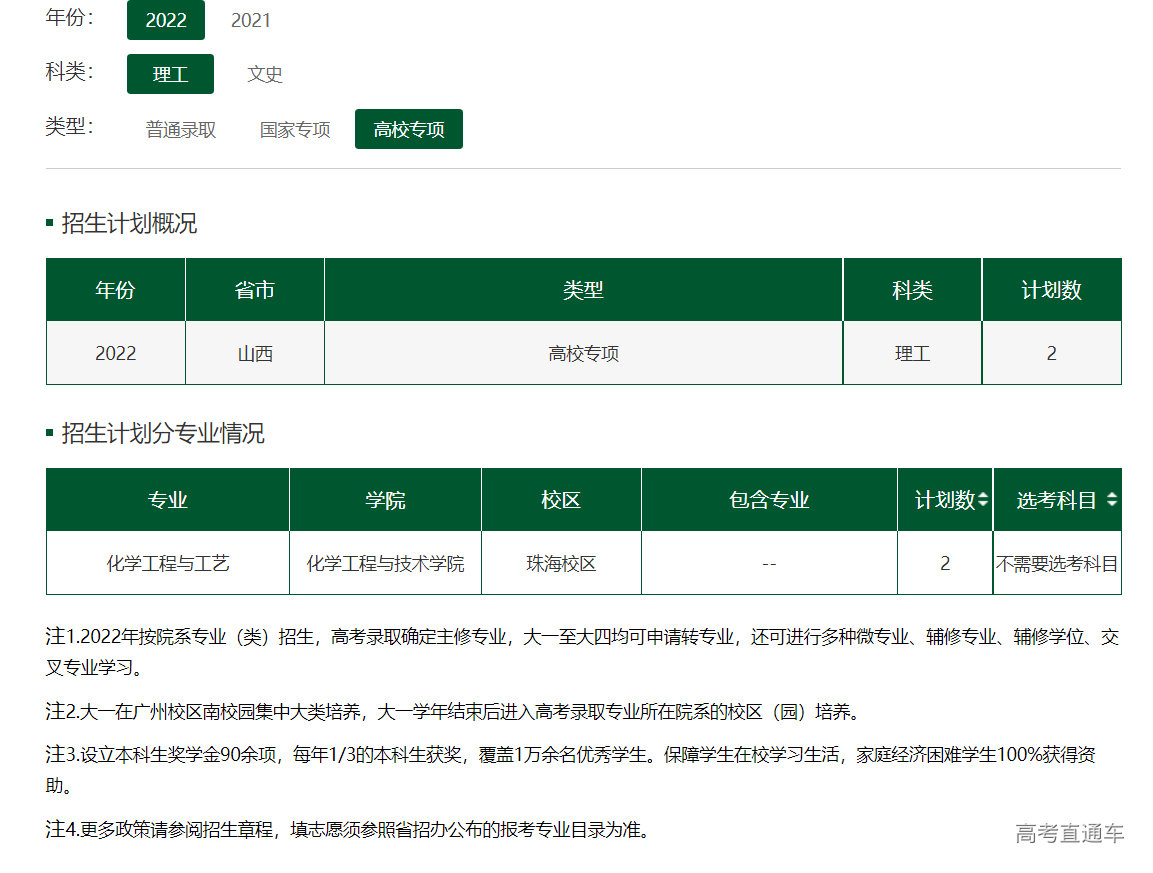Select the 国家专项 type option
Viewport: 1153px width, 873px height.
coord(294,129)
